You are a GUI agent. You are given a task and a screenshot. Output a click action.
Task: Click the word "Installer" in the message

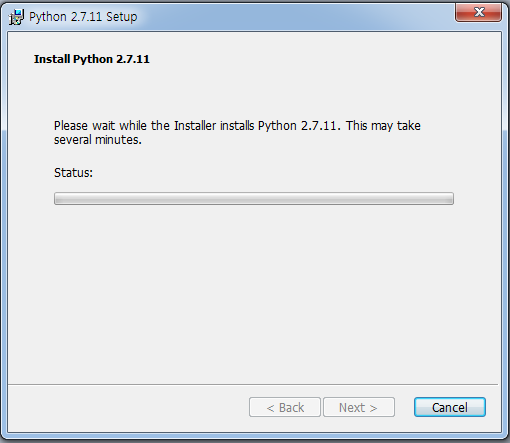(195, 126)
